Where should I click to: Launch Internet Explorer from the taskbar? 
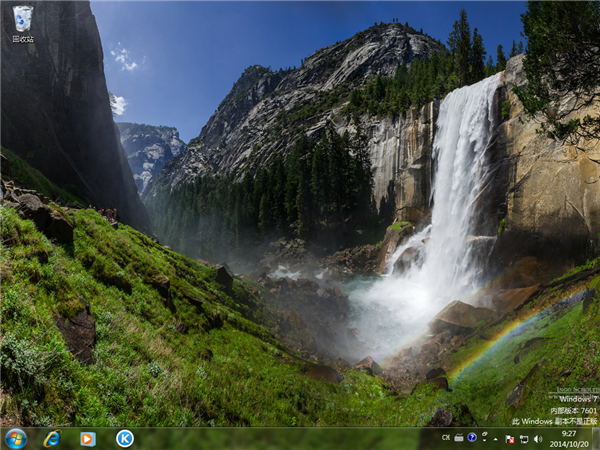point(52,438)
